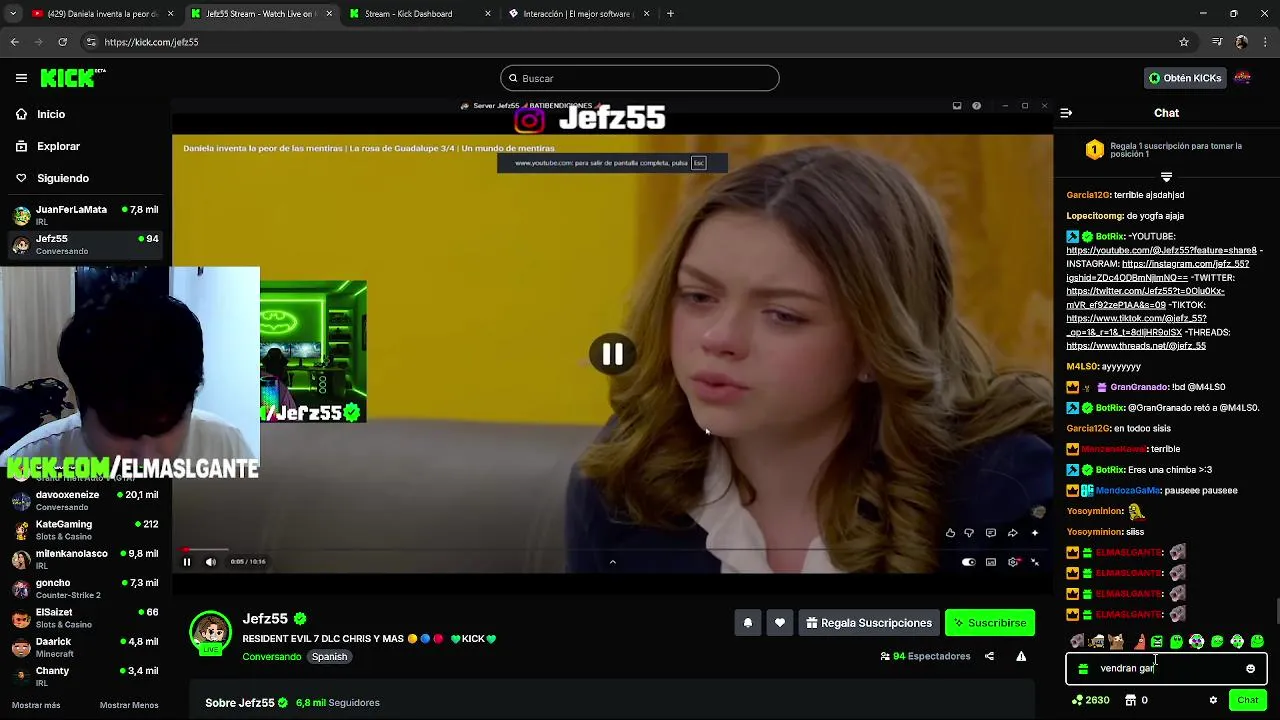Click the Obtén KICKs button
The image size is (1280, 720).
click(1185, 78)
